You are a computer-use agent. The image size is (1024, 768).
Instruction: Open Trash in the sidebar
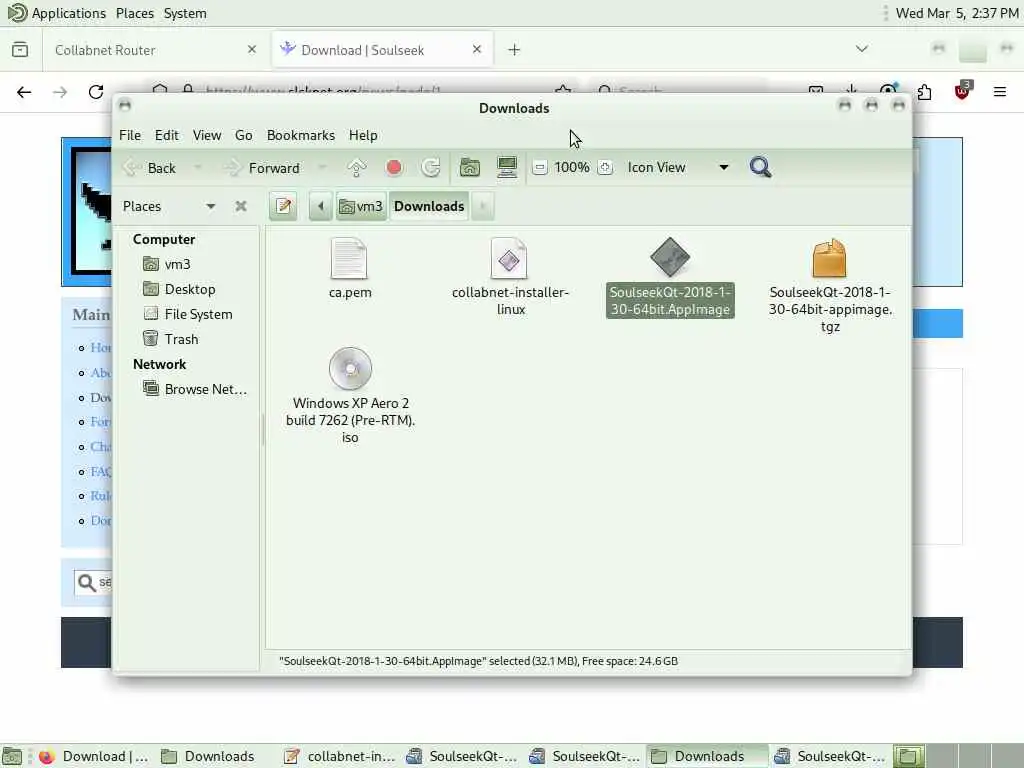click(x=170, y=339)
